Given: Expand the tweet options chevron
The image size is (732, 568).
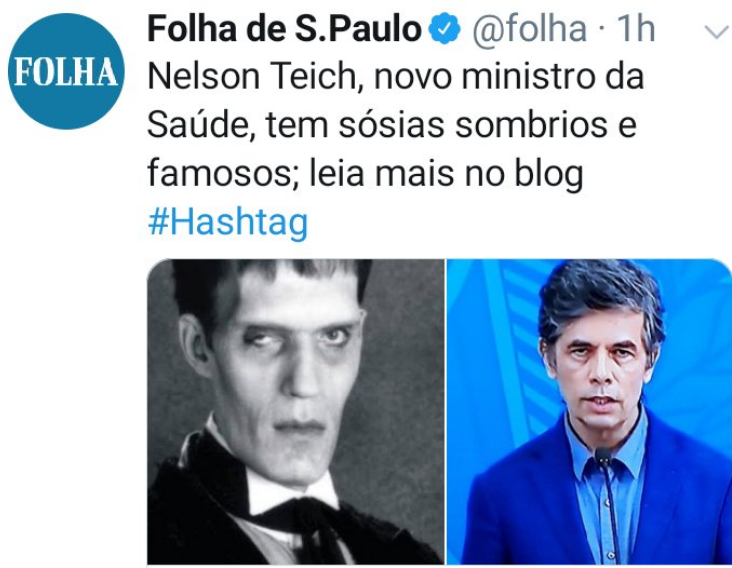Looking at the screenshot, I should (x=717, y=32).
